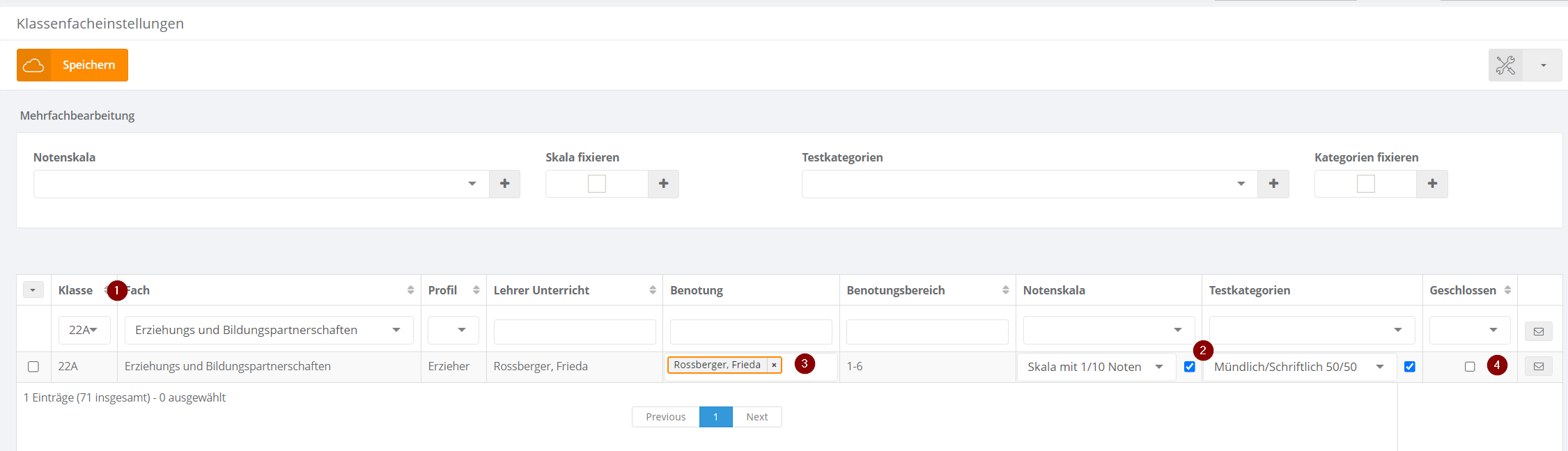
Task: Open the Testkategorien bulk-edit dropdown
Action: tap(1030, 184)
